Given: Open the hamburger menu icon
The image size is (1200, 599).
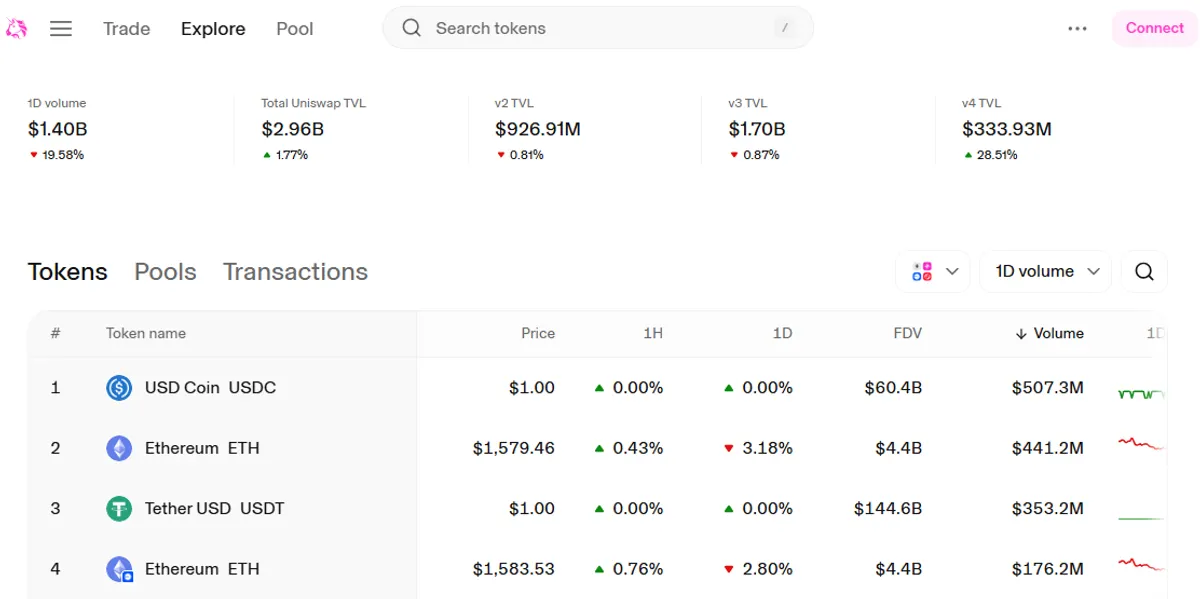Looking at the screenshot, I should (x=61, y=29).
